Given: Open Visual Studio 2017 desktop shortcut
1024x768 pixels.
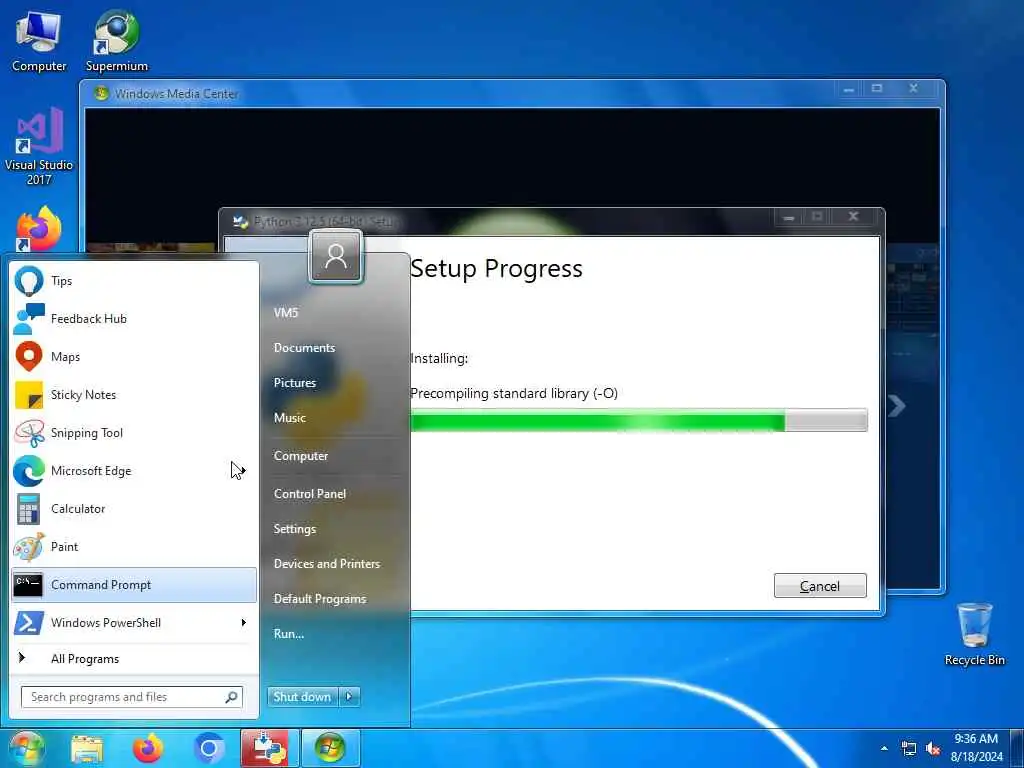Looking at the screenshot, I should [x=39, y=146].
